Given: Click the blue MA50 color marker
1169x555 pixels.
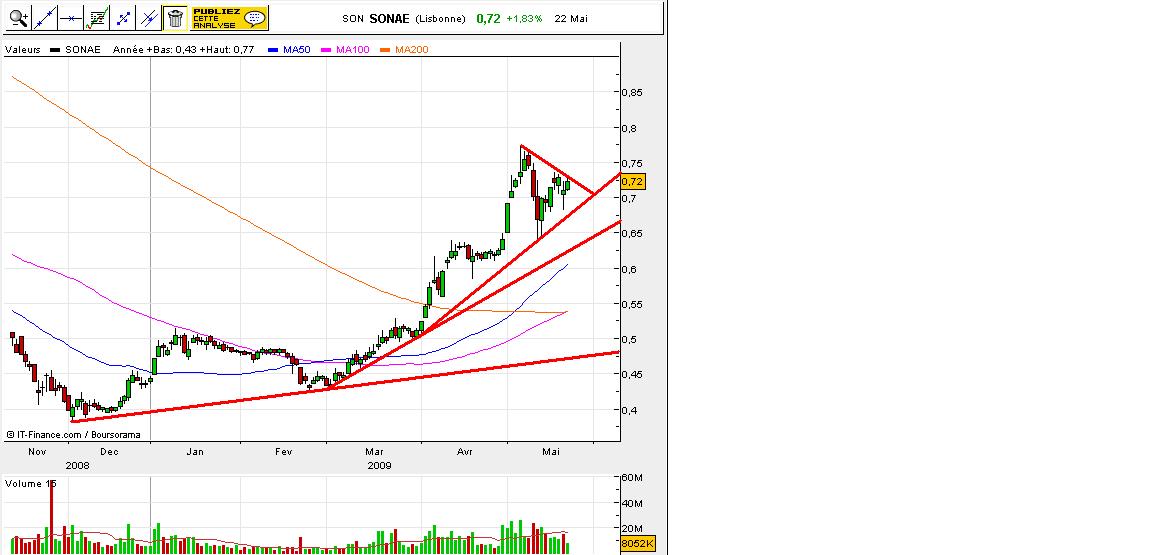Looking at the screenshot, I should 273,50.
